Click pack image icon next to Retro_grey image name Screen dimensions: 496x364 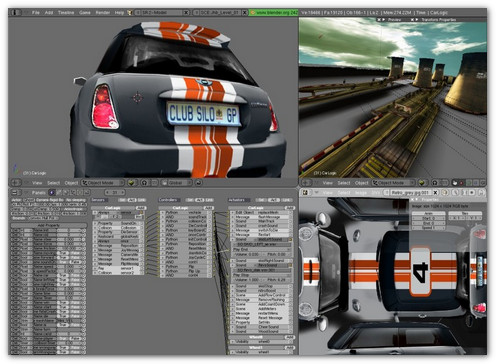(x=444, y=192)
